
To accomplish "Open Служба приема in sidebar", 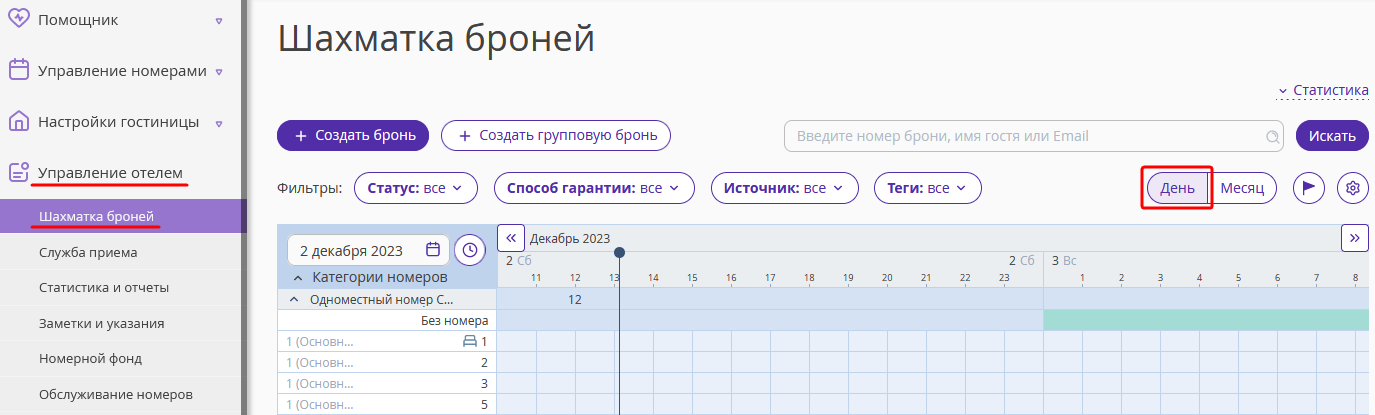I will pyautogui.click(x=120, y=252).
